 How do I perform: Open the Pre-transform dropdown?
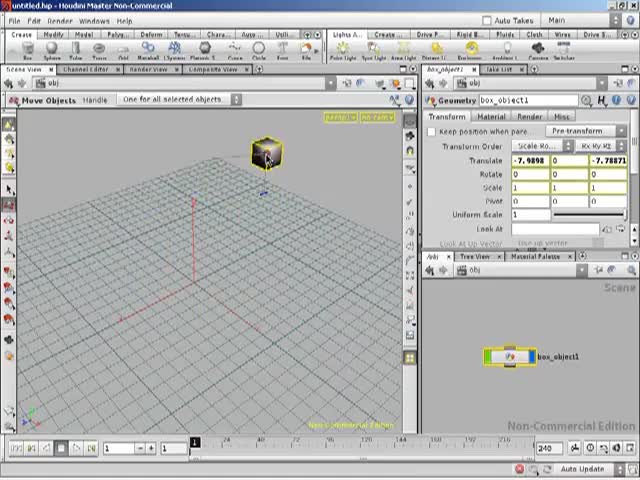coord(586,131)
